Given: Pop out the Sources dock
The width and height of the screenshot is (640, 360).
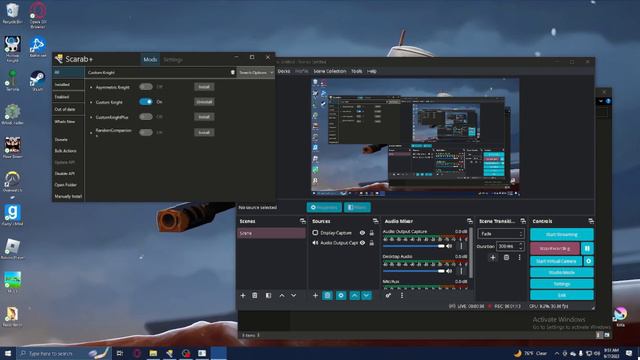Looking at the screenshot, I should pos(375,221).
